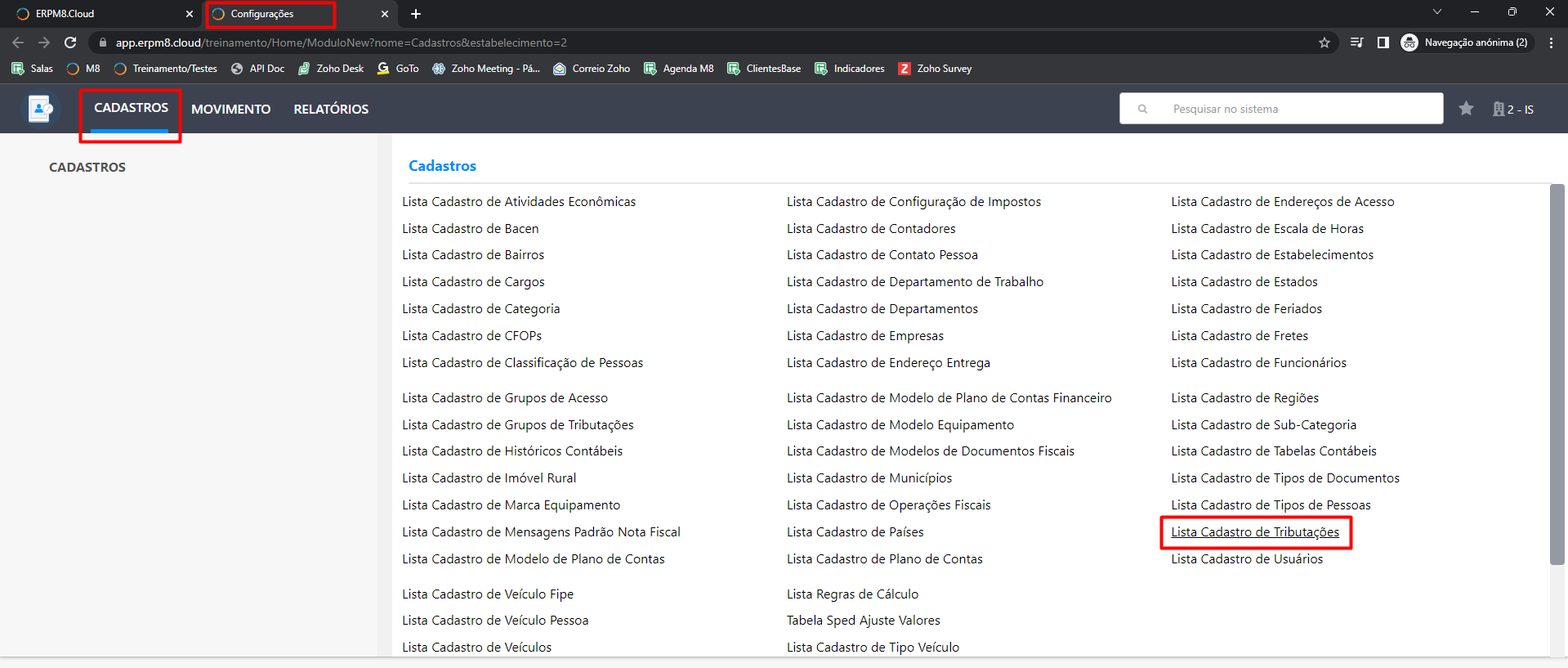Click the Cadastros module logo icon
The width and height of the screenshot is (1568, 668).
(40, 109)
